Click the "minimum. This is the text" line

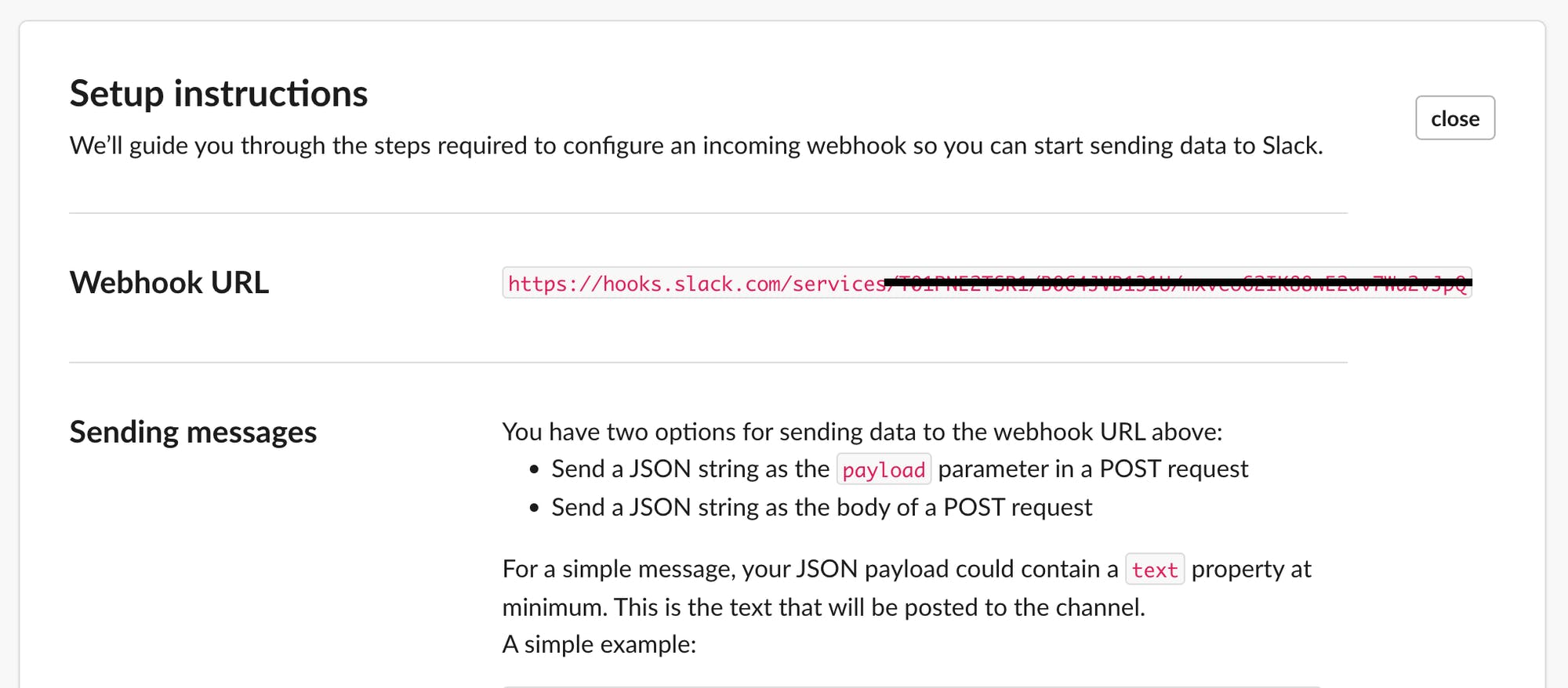(x=823, y=607)
